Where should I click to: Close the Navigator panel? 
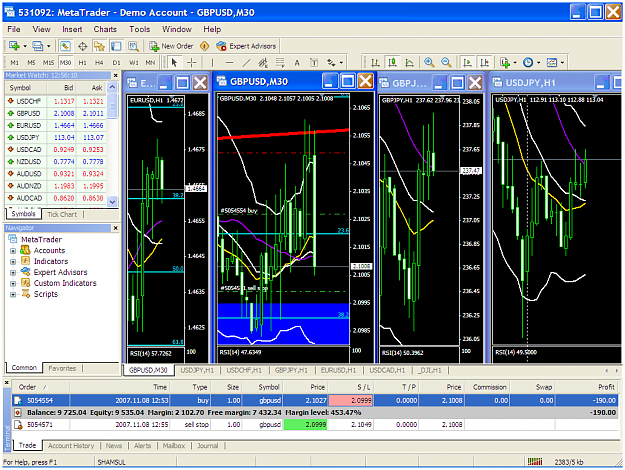pos(116,228)
